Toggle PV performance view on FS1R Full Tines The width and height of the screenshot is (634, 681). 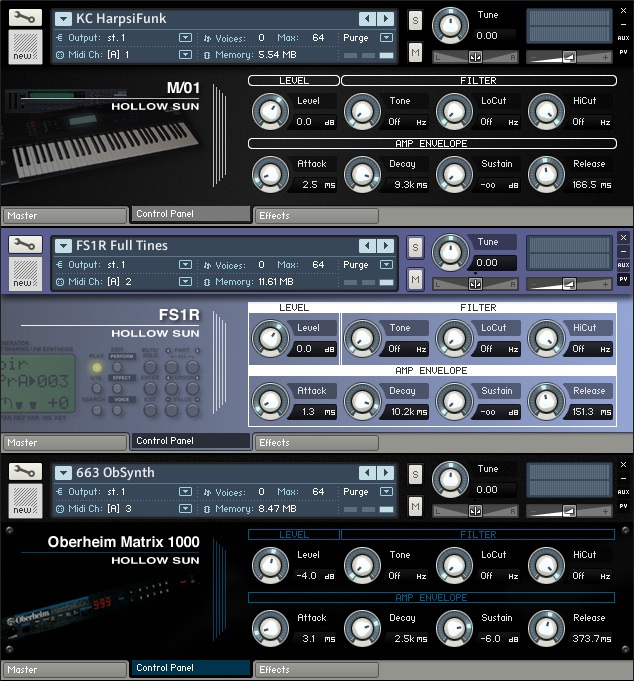[x=623, y=279]
